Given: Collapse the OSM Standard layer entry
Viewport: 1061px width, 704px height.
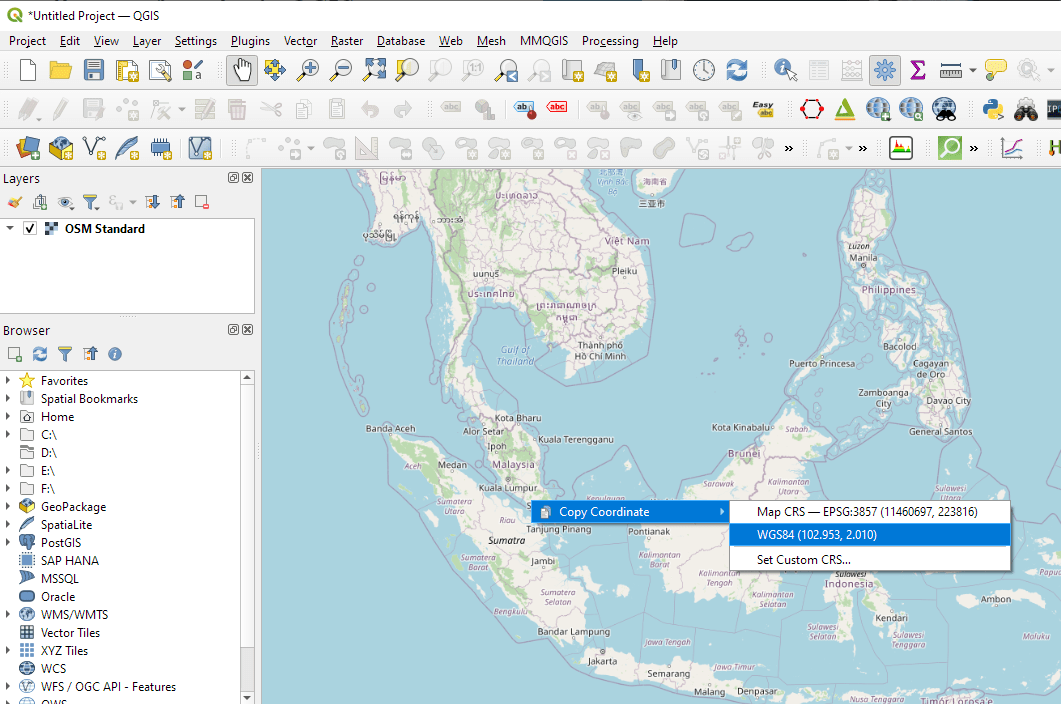Looking at the screenshot, I should [x=10, y=227].
